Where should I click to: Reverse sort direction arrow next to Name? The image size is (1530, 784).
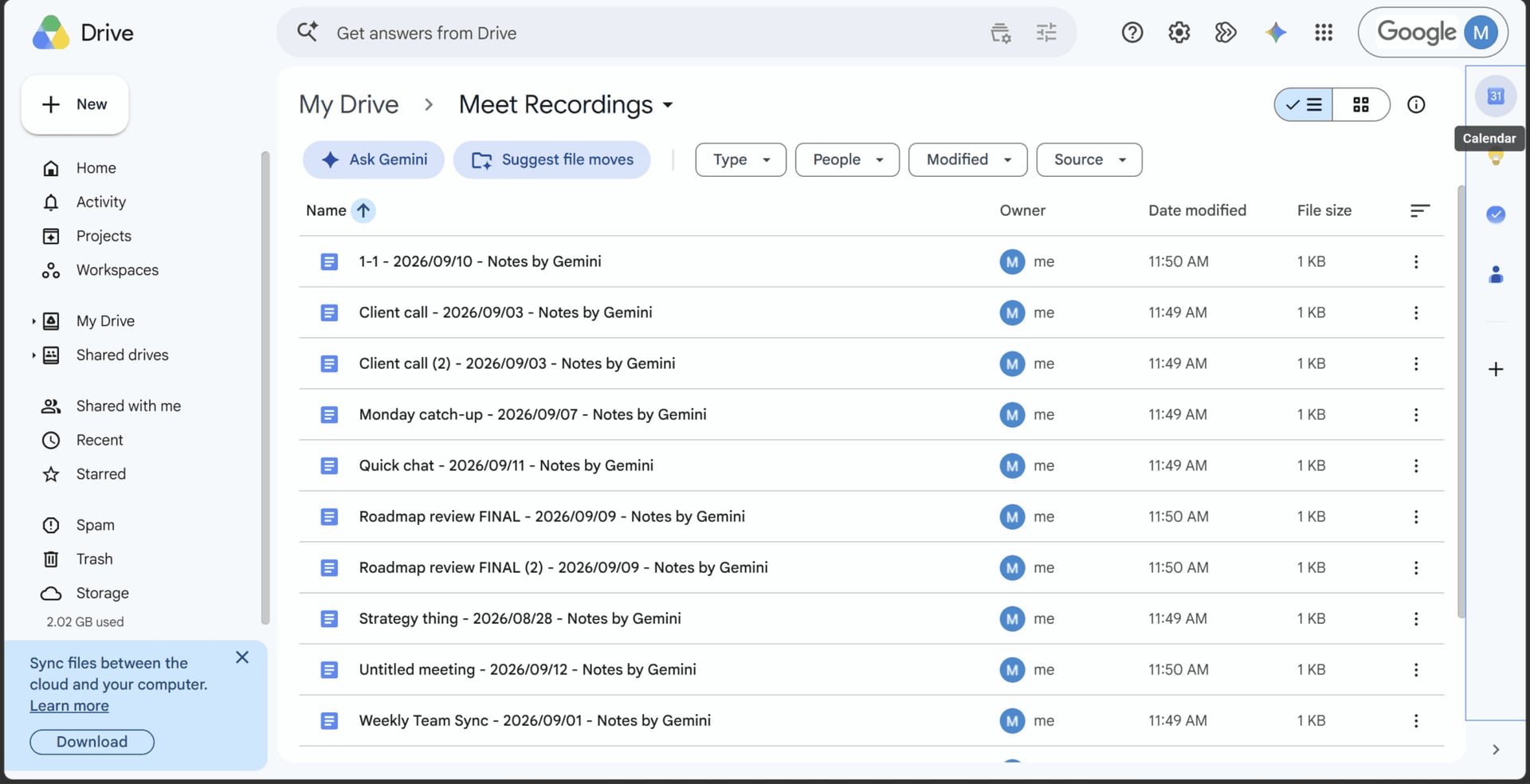click(x=363, y=210)
